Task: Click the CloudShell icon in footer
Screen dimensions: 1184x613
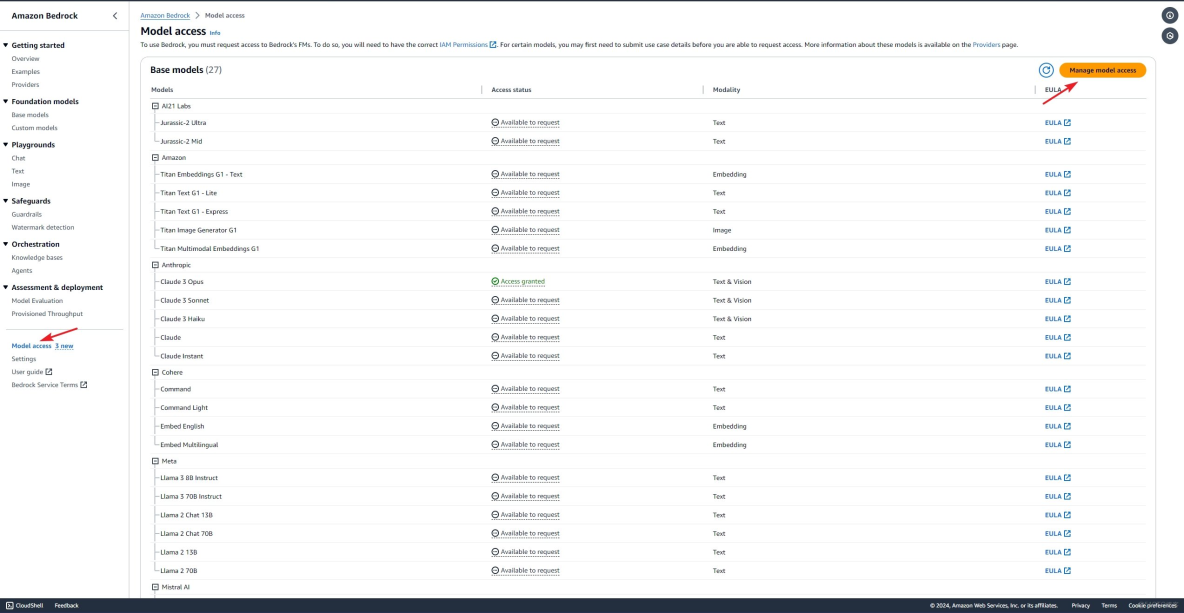Action: [9, 605]
